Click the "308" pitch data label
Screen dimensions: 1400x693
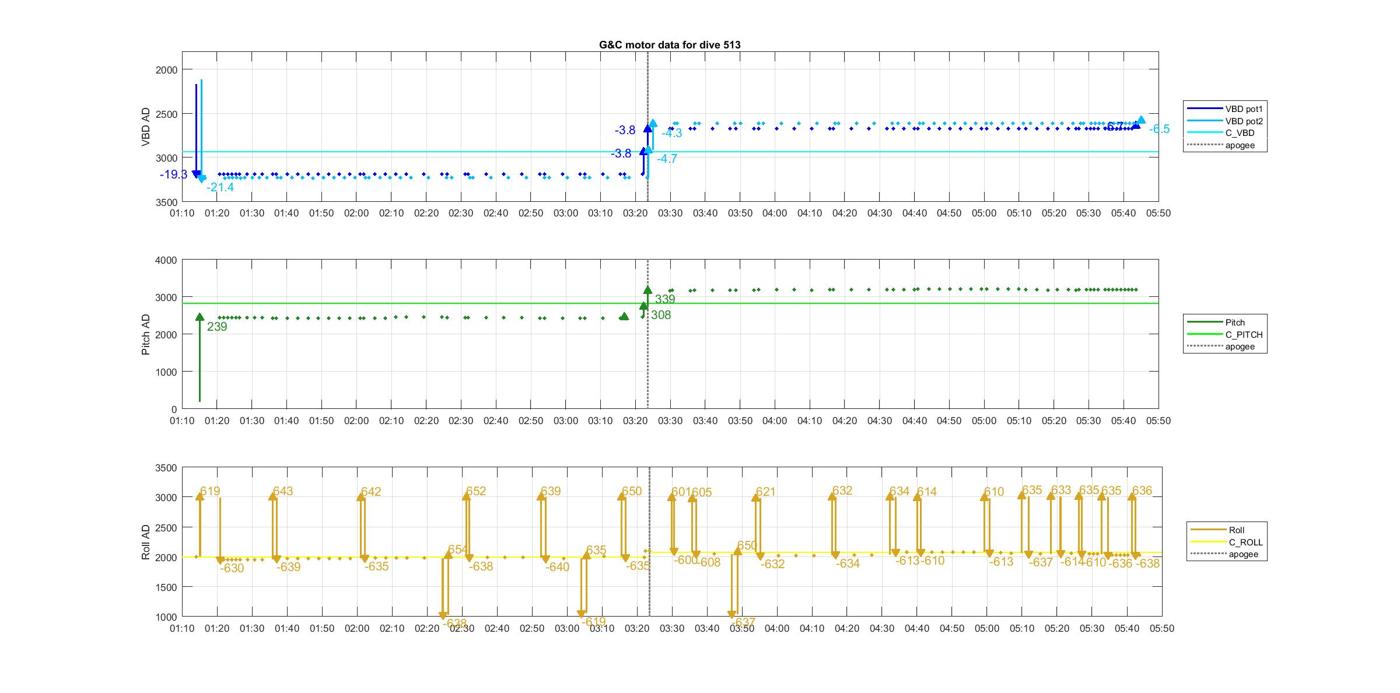pos(660,315)
